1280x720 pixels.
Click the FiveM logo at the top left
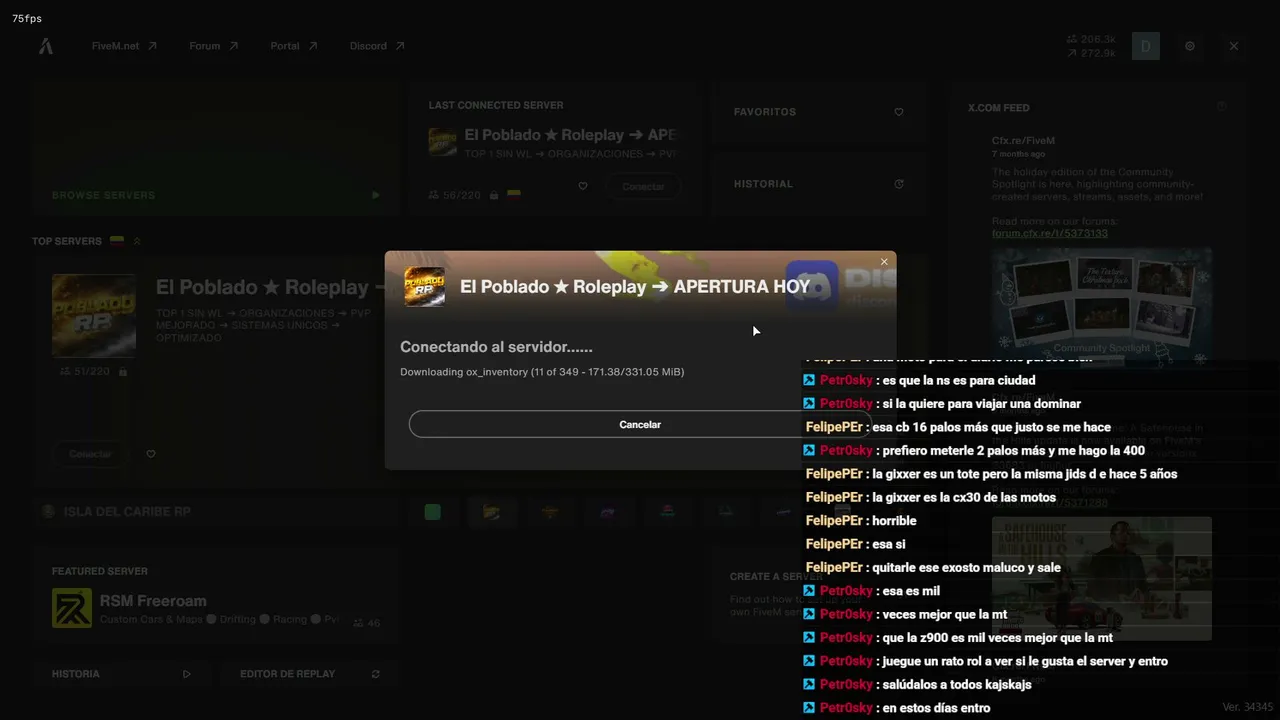pyautogui.click(x=46, y=46)
